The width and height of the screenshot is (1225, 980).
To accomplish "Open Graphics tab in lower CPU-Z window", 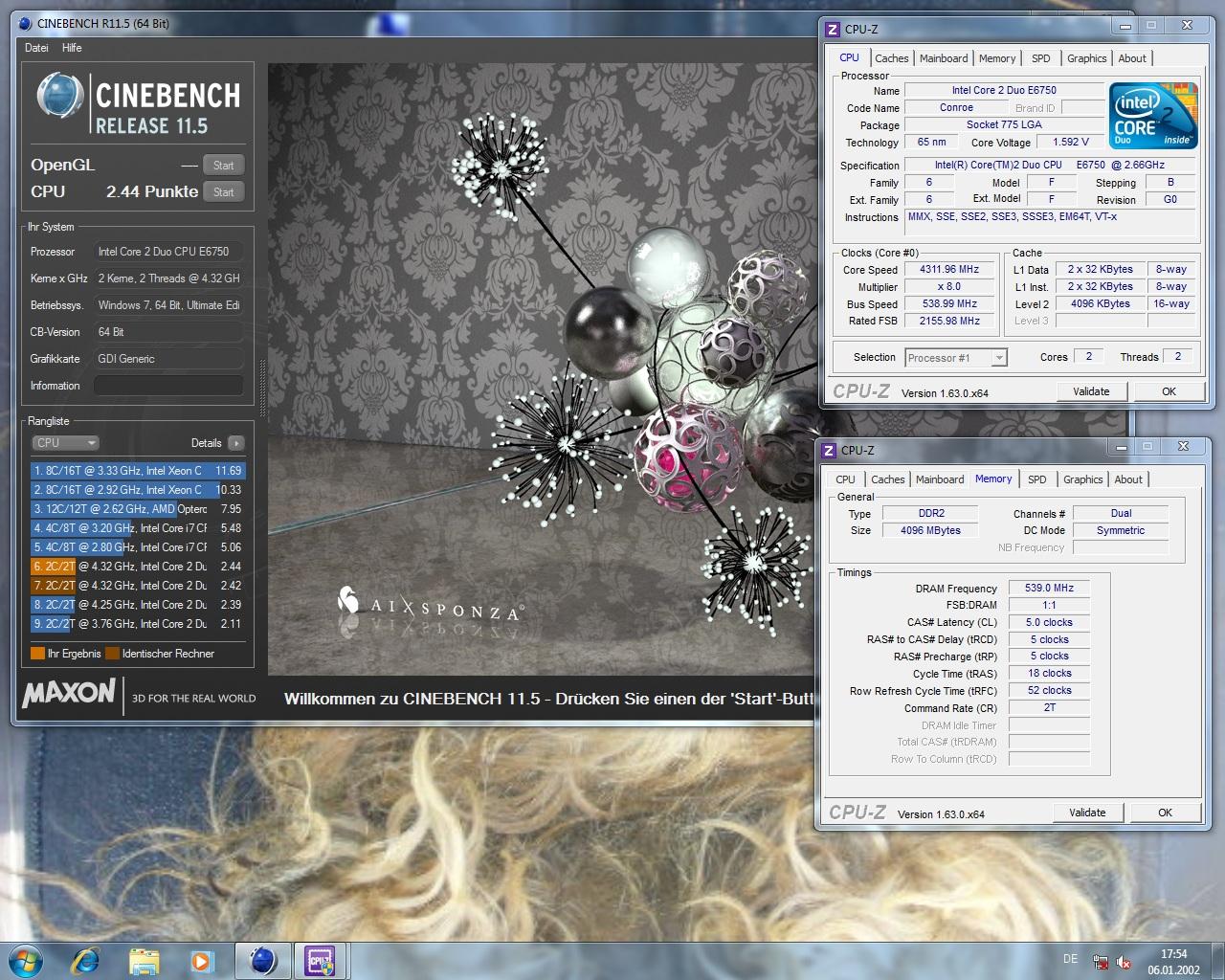I will [1082, 479].
